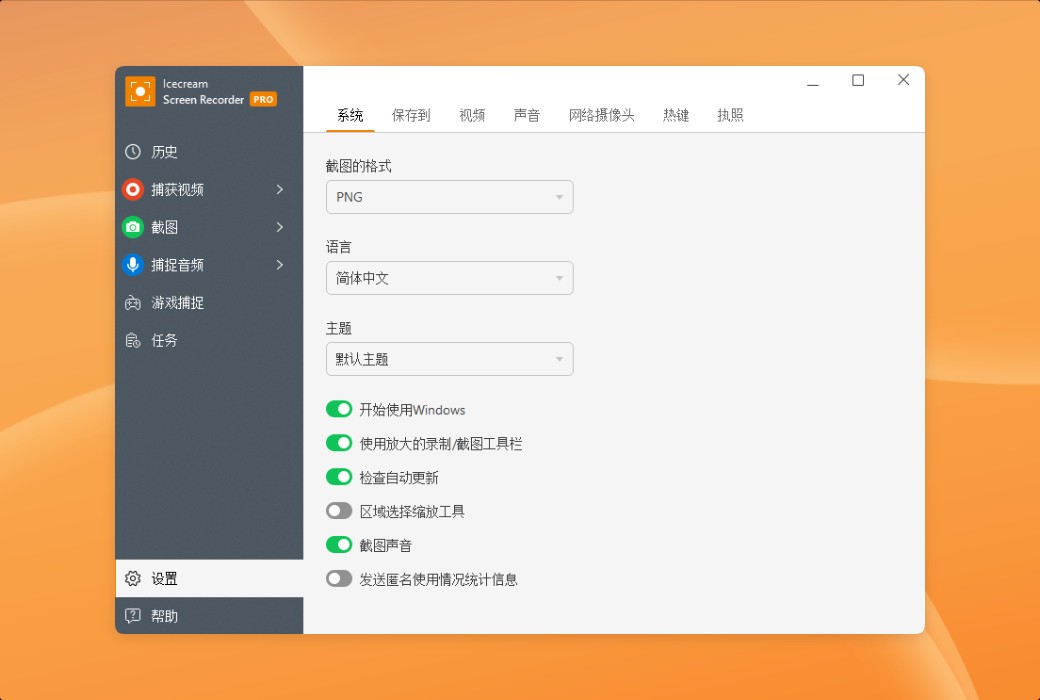
Task: Switch to the 热键 tab
Action: click(x=675, y=115)
